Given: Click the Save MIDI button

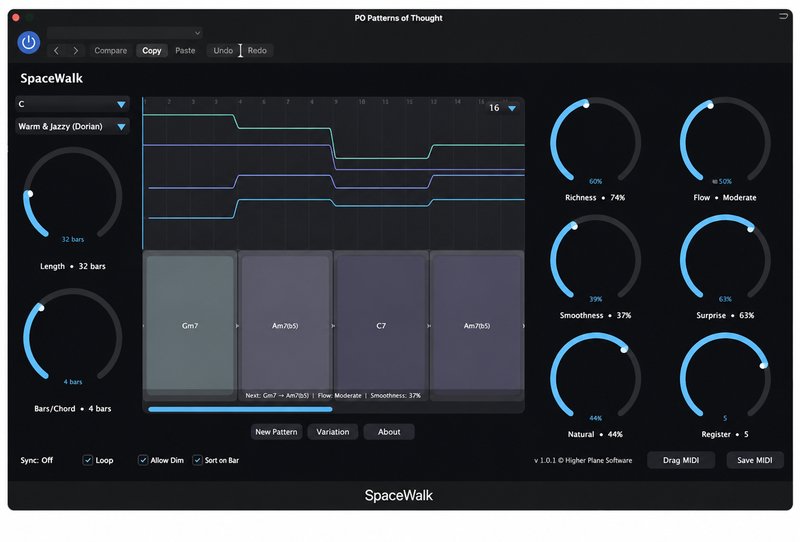Looking at the screenshot, I should point(755,460).
